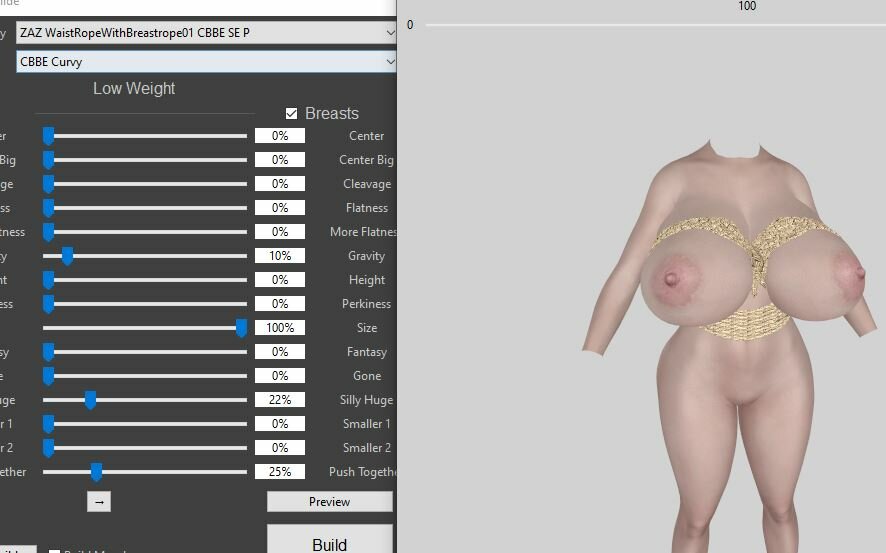The height and width of the screenshot is (553, 886).
Task: Open the CBBE Curvy preset dropdown
Action: pyautogui.click(x=206, y=62)
